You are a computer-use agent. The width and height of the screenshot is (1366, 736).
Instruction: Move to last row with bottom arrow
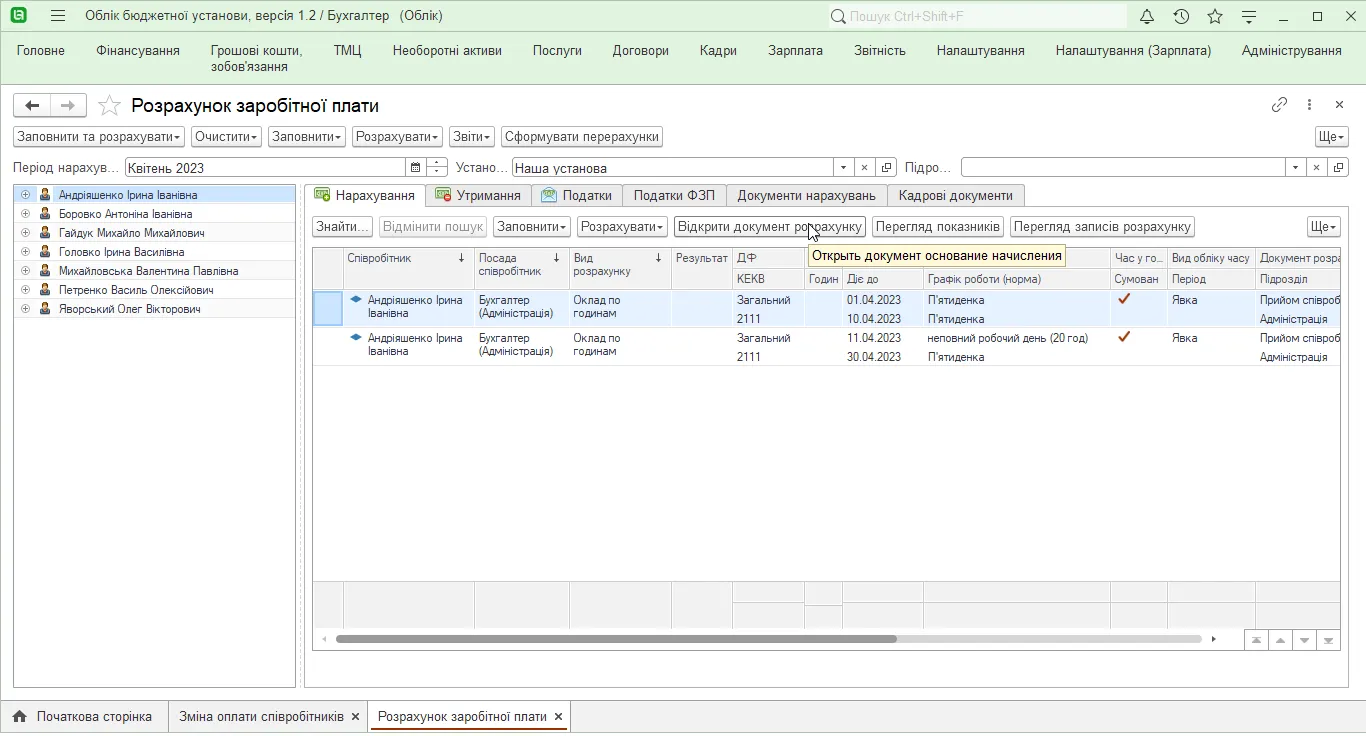(1328, 640)
